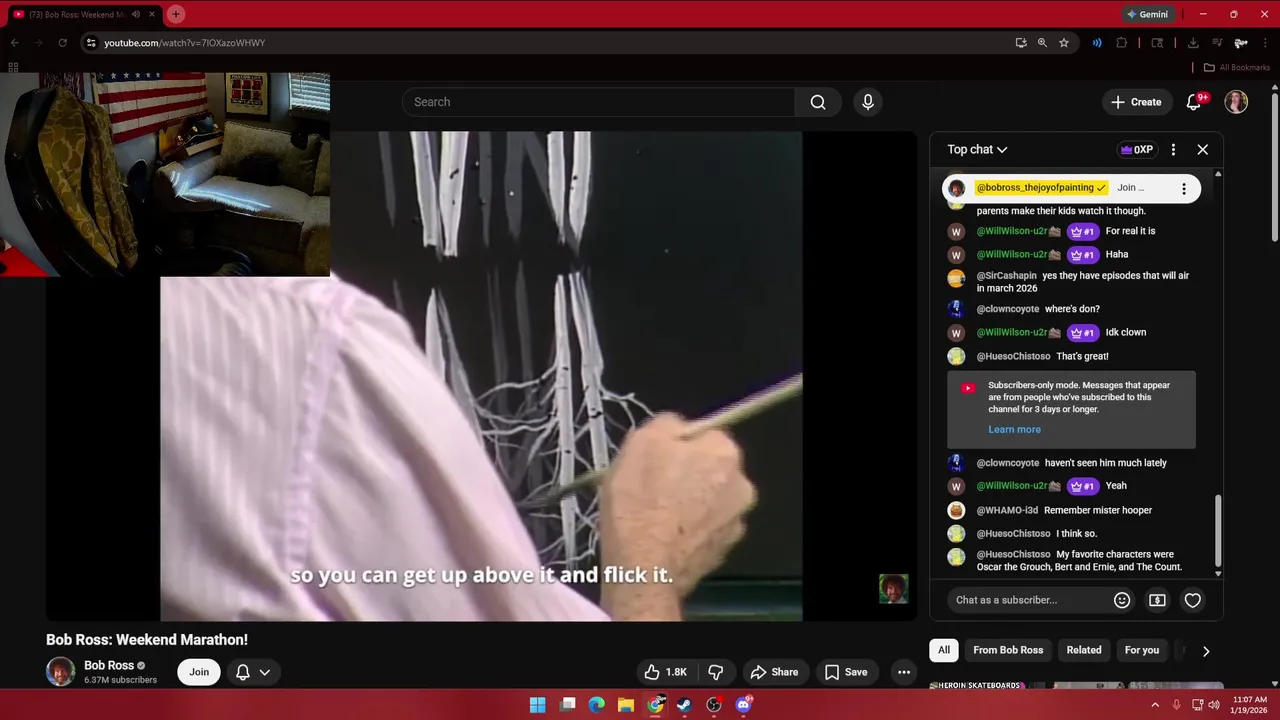This screenshot has width=1280, height=720.
Task: Open the system volume control in tray
Action: [x=1214, y=705]
